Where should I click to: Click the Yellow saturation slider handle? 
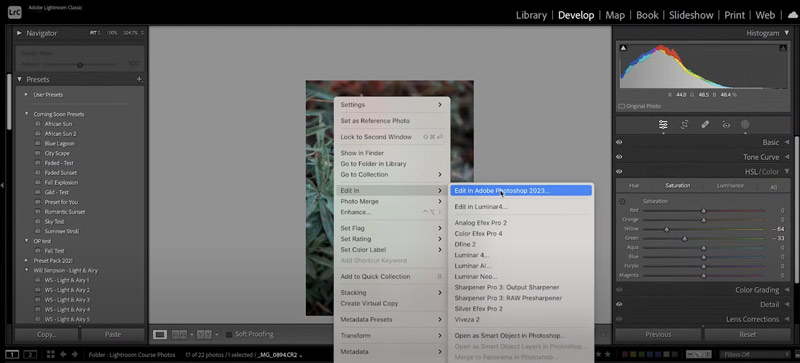click(666, 230)
